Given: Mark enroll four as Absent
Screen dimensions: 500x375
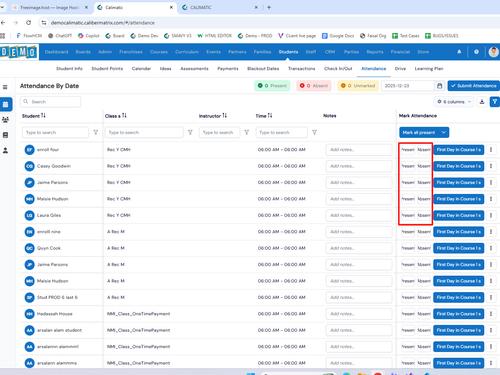Looking at the screenshot, I should (x=424, y=150).
